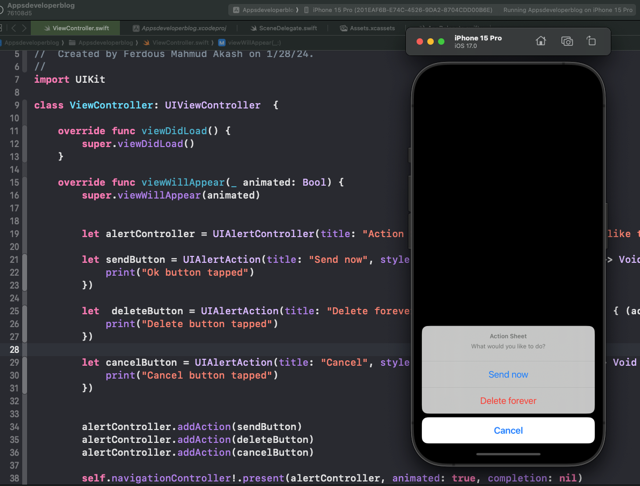Click 'deleteButton' on line 25
The width and height of the screenshot is (640, 486).
click(147, 311)
